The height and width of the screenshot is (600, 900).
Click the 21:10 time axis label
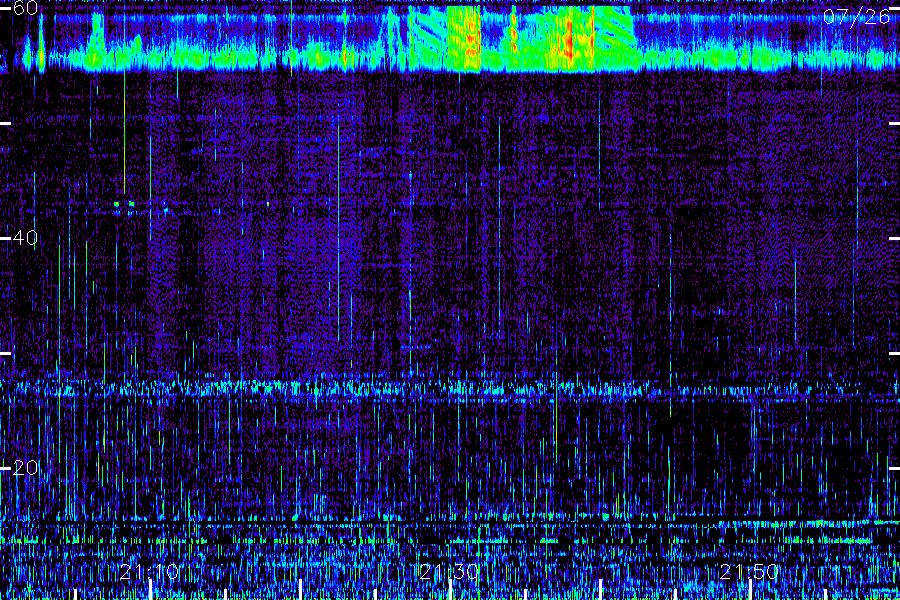coord(150,572)
